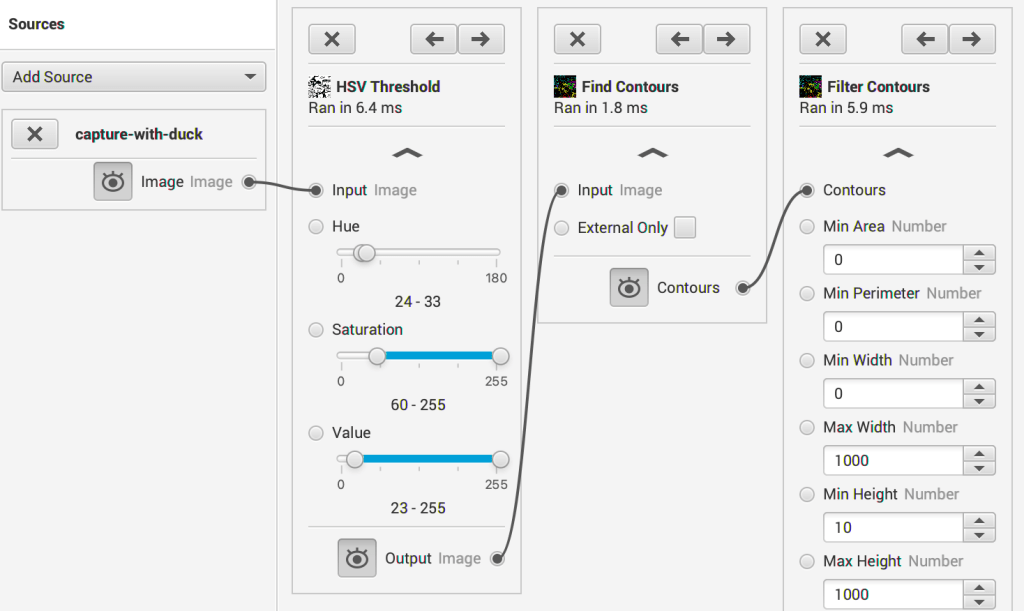Viewport: 1024px width, 611px height.
Task: Move Filter Contours step right
Action: point(972,39)
